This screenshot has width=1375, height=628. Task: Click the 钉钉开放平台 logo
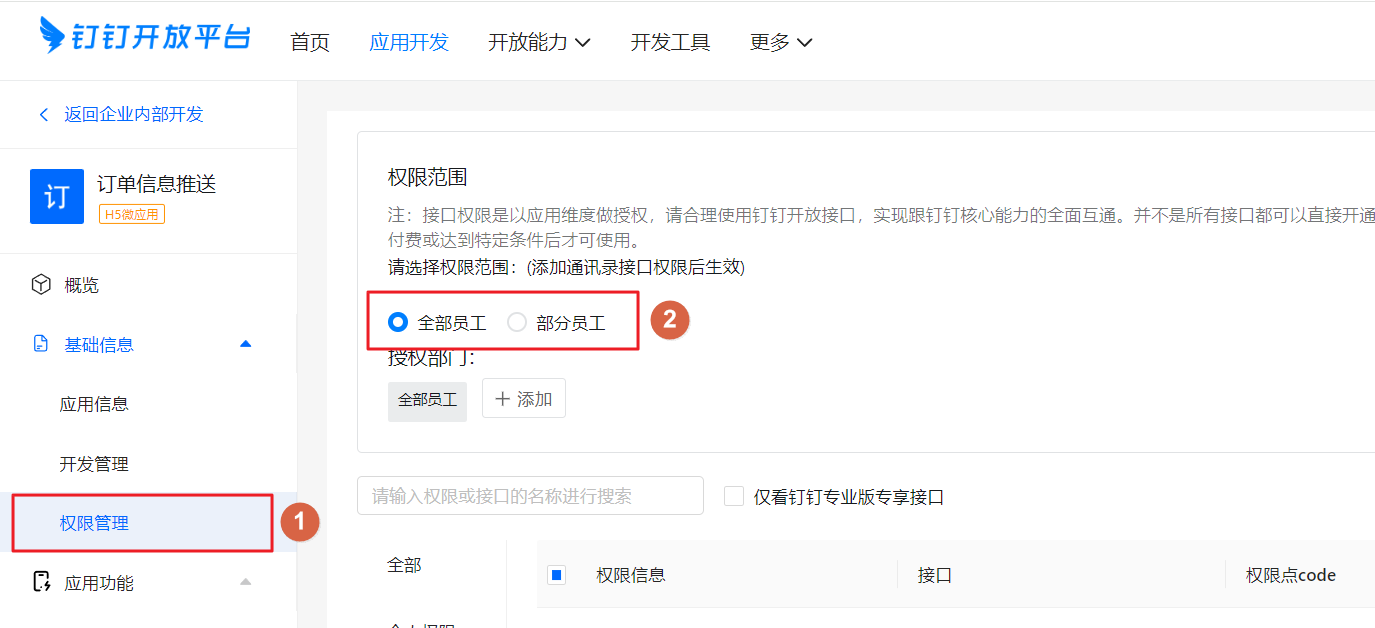pyautogui.click(x=144, y=37)
